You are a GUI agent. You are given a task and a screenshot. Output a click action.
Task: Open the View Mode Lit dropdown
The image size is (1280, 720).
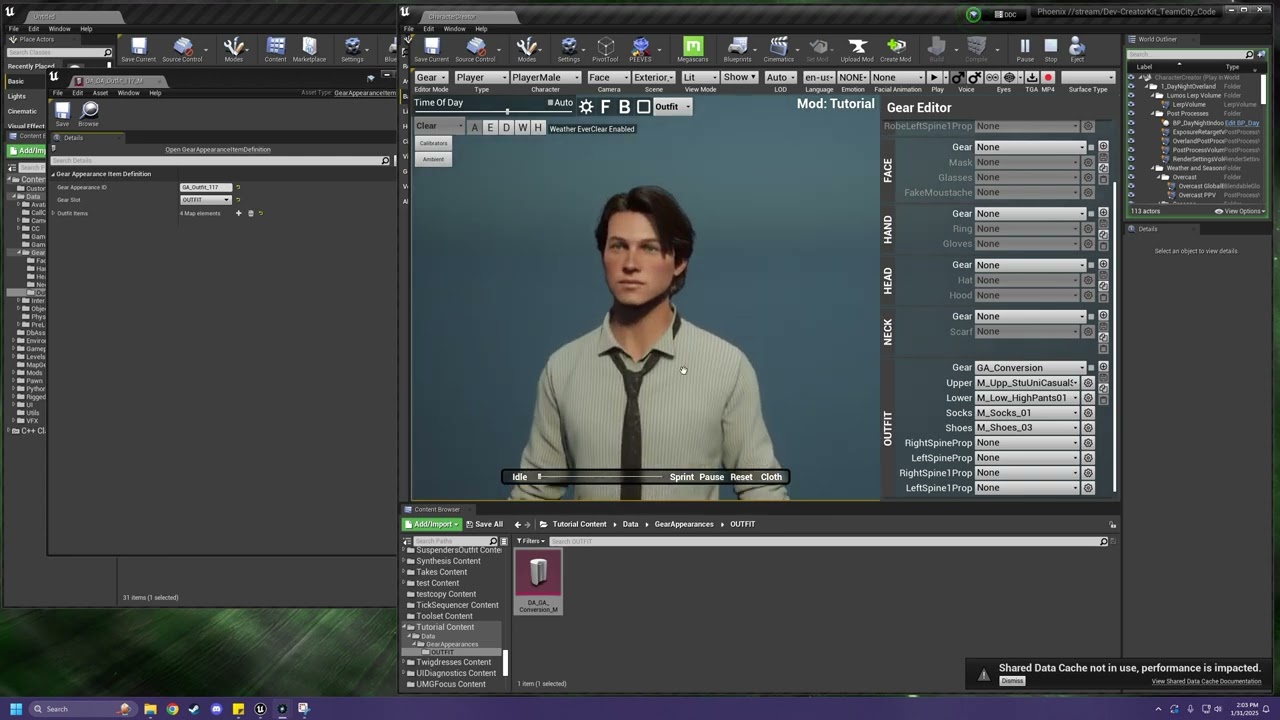[x=699, y=78]
